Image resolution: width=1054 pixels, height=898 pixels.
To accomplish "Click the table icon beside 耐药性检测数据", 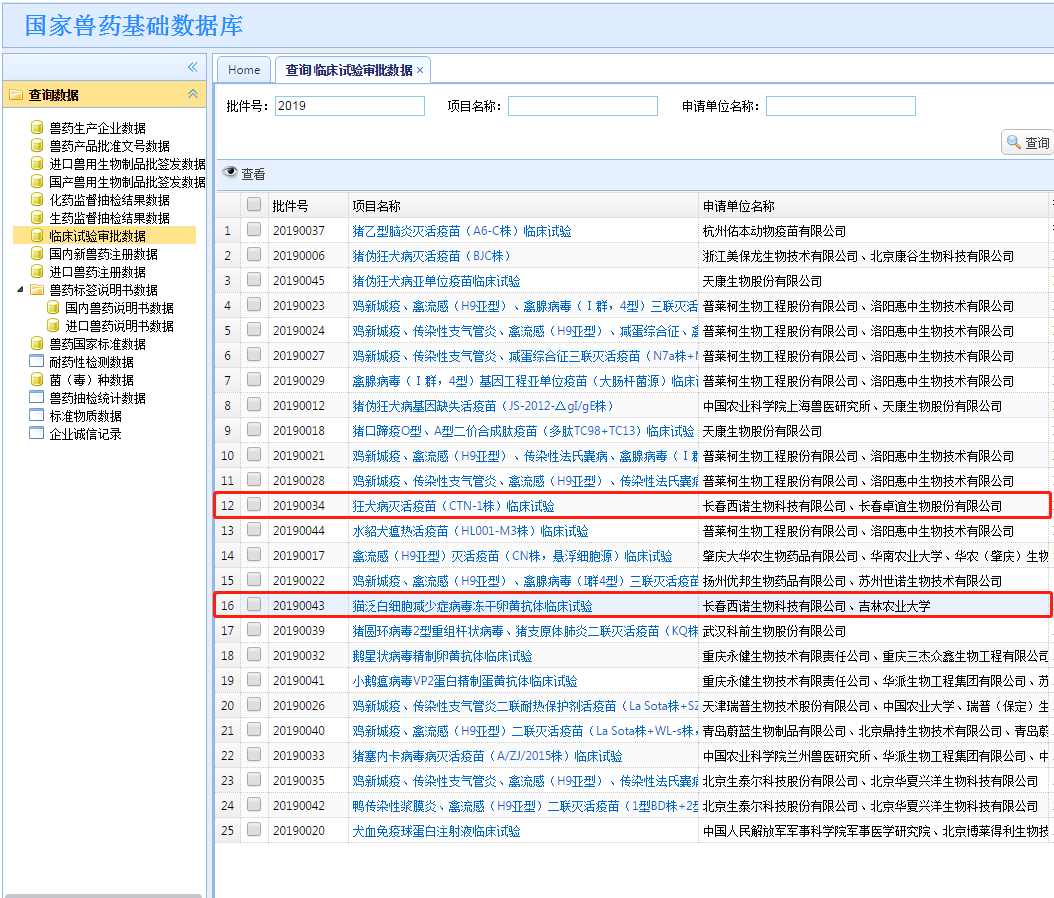I will (37, 362).
